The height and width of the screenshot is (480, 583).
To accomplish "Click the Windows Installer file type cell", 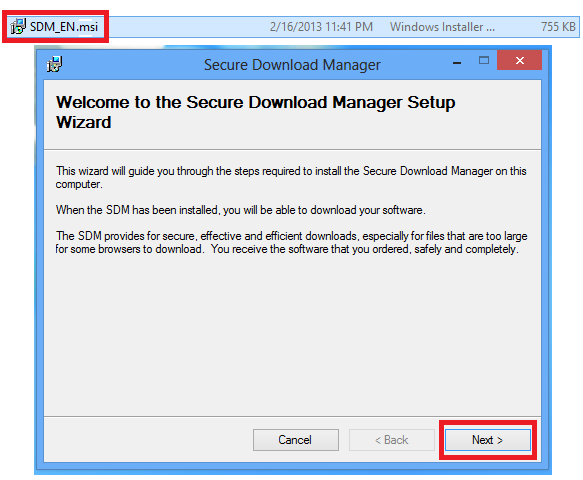I will pos(442,27).
